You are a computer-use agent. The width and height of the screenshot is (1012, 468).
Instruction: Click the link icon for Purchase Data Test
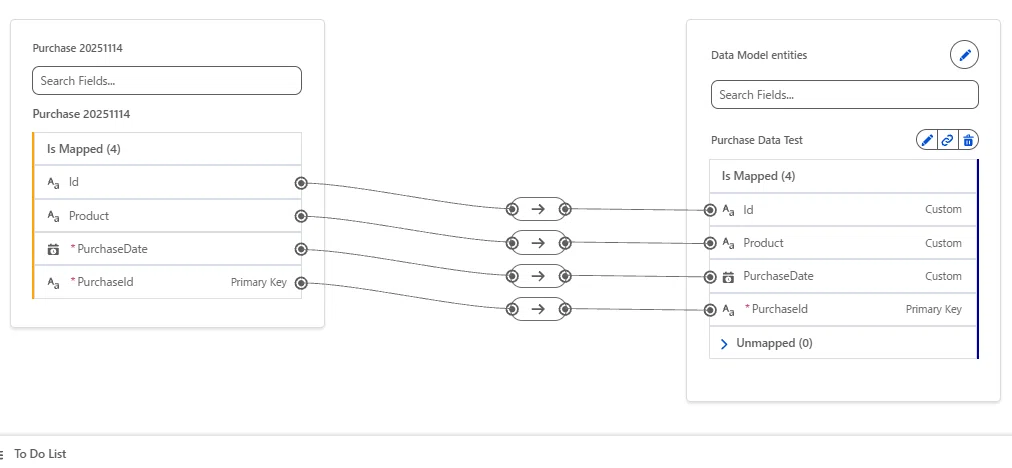point(947,139)
